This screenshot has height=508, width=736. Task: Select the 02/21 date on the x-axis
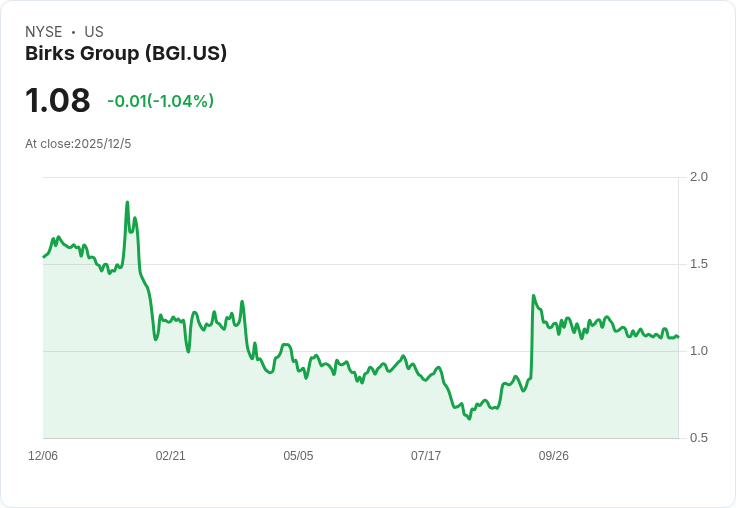pyautogui.click(x=171, y=456)
